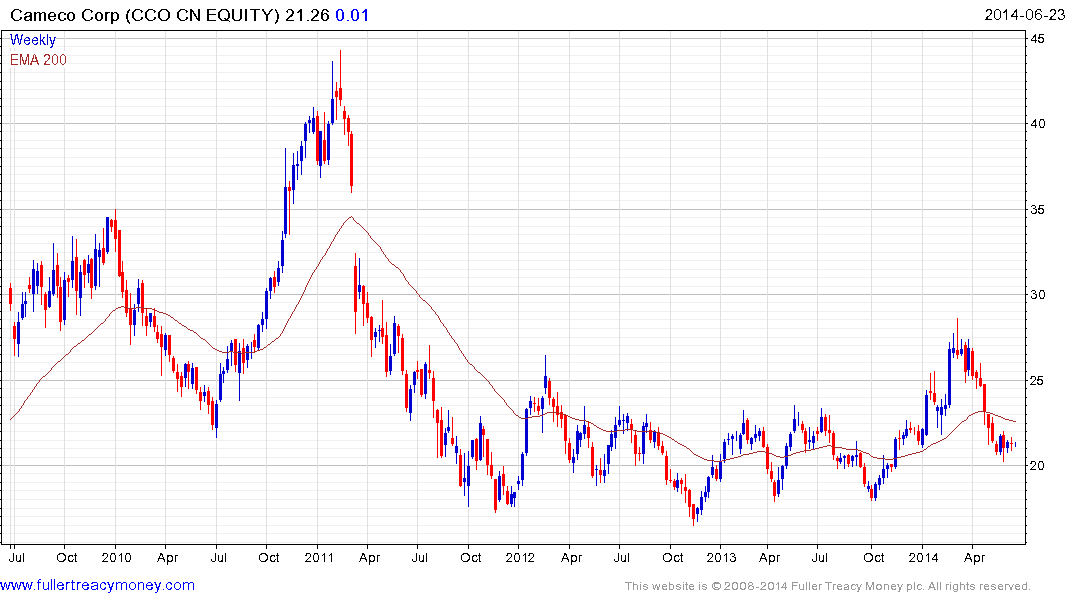Select the 2014-06-23 date label
The image size is (1075, 600).
coord(1024,15)
